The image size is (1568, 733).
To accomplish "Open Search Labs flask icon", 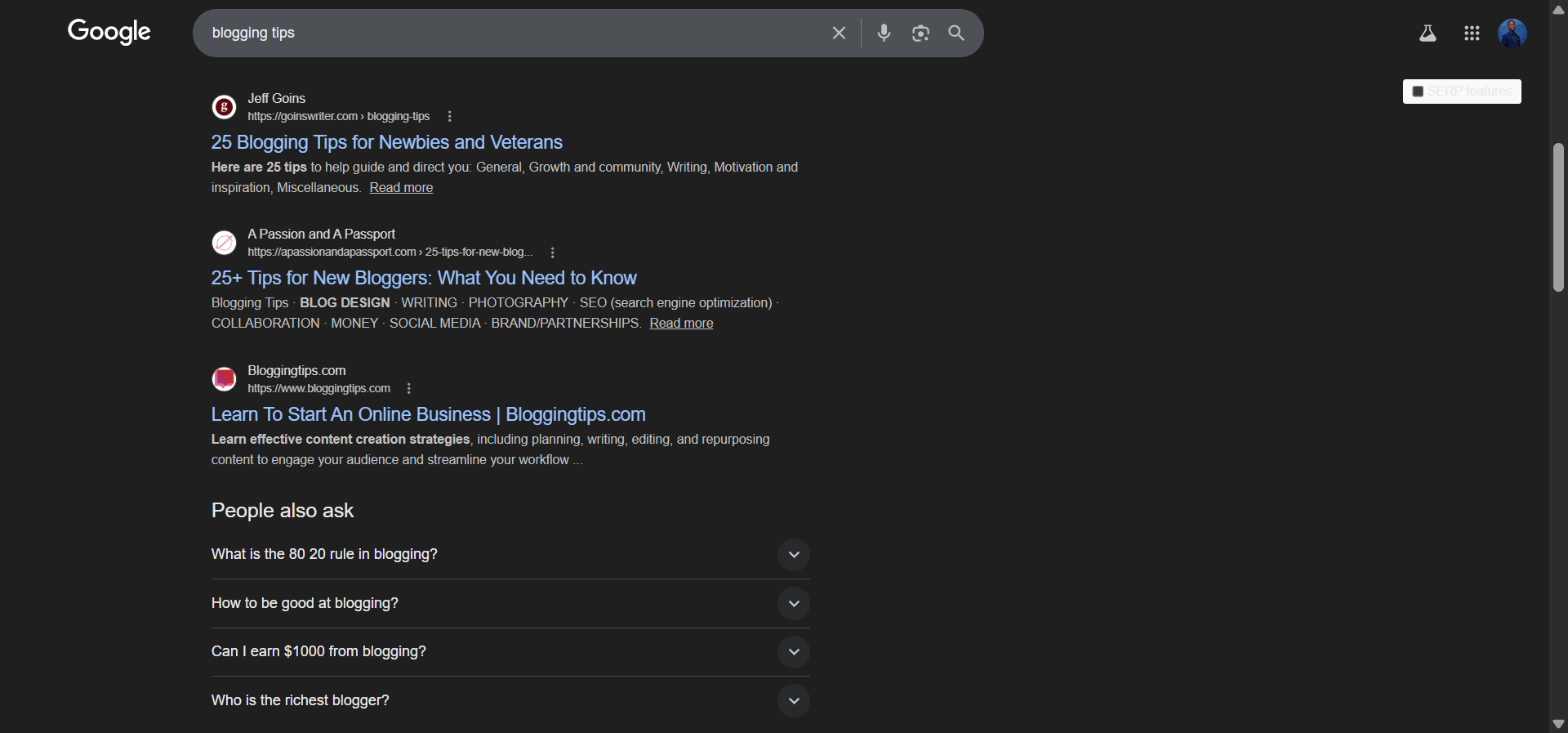I will pyautogui.click(x=1428, y=34).
